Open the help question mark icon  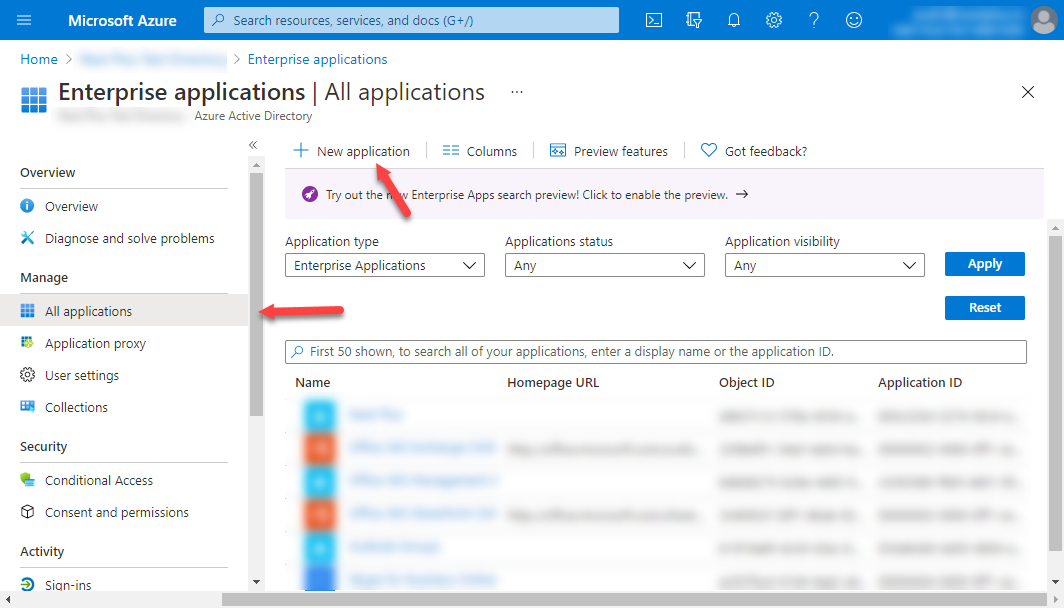pyautogui.click(x=814, y=20)
